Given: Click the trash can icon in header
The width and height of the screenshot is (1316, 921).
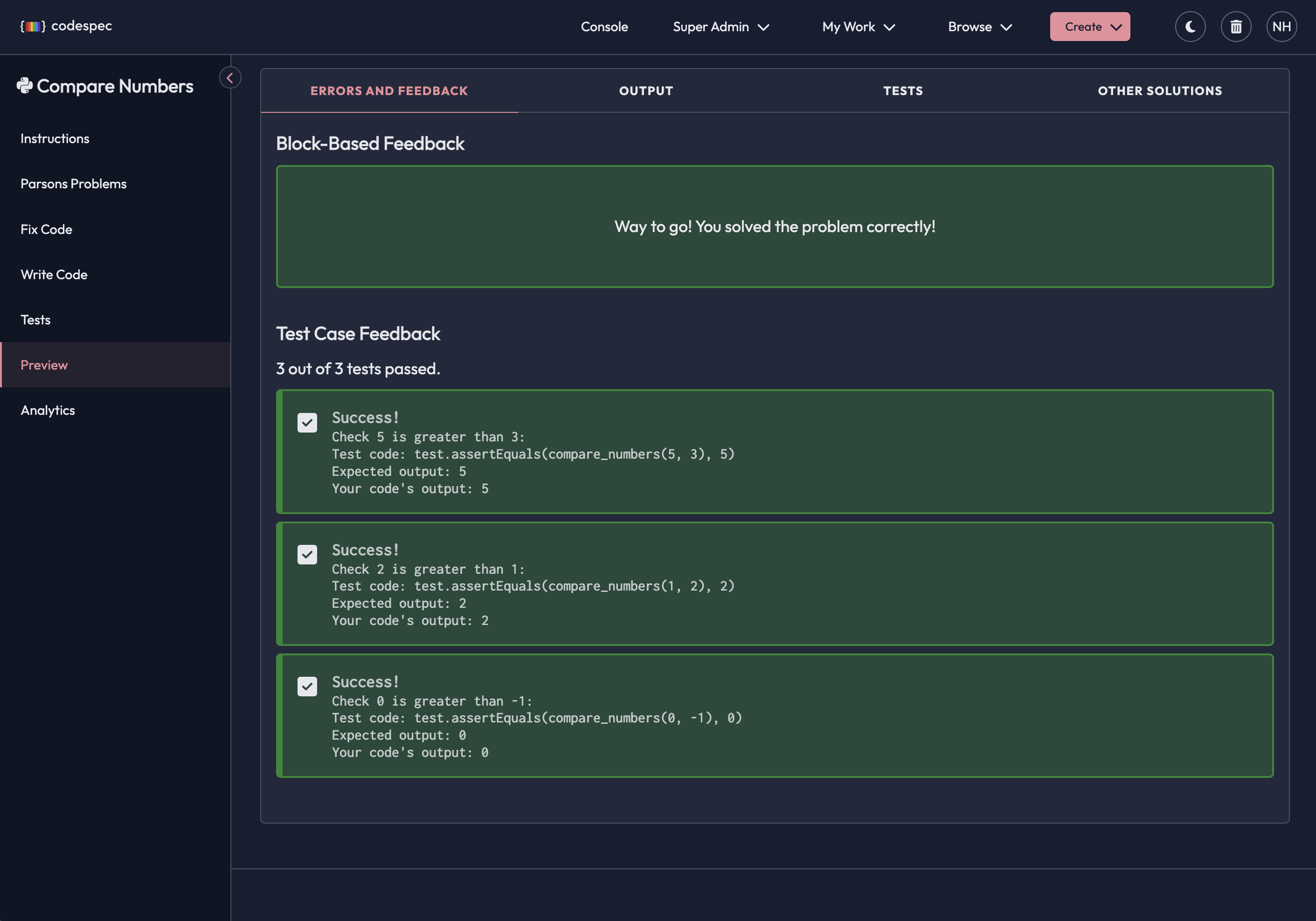Looking at the screenshot, I should click(x=1236, y=27).
